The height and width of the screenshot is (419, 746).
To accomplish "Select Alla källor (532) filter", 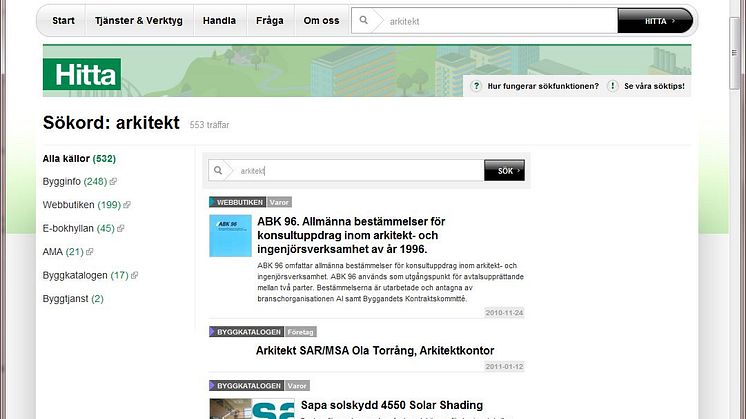I will (79, 158).
